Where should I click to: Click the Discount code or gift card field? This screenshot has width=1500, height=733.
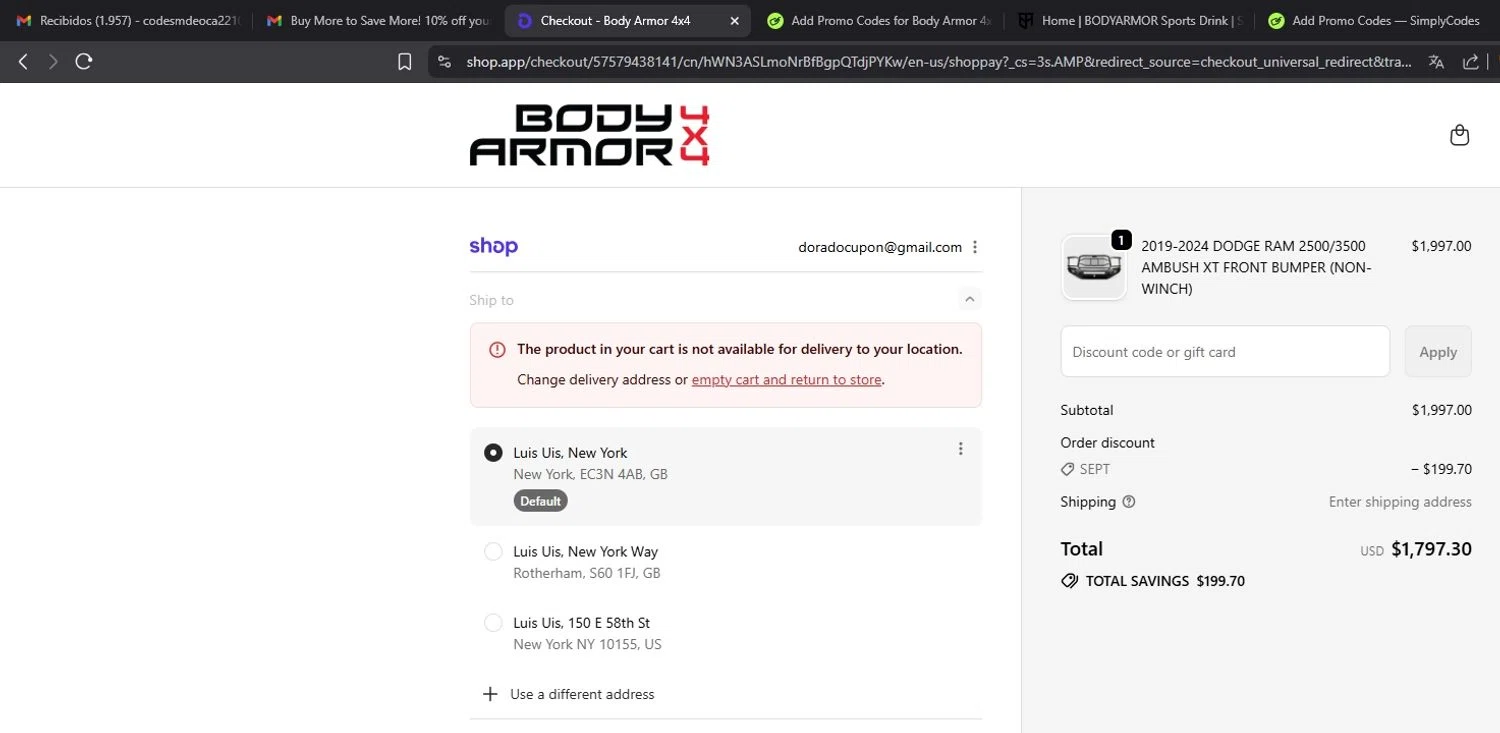pyautogui.click(x=1225, y=352)
